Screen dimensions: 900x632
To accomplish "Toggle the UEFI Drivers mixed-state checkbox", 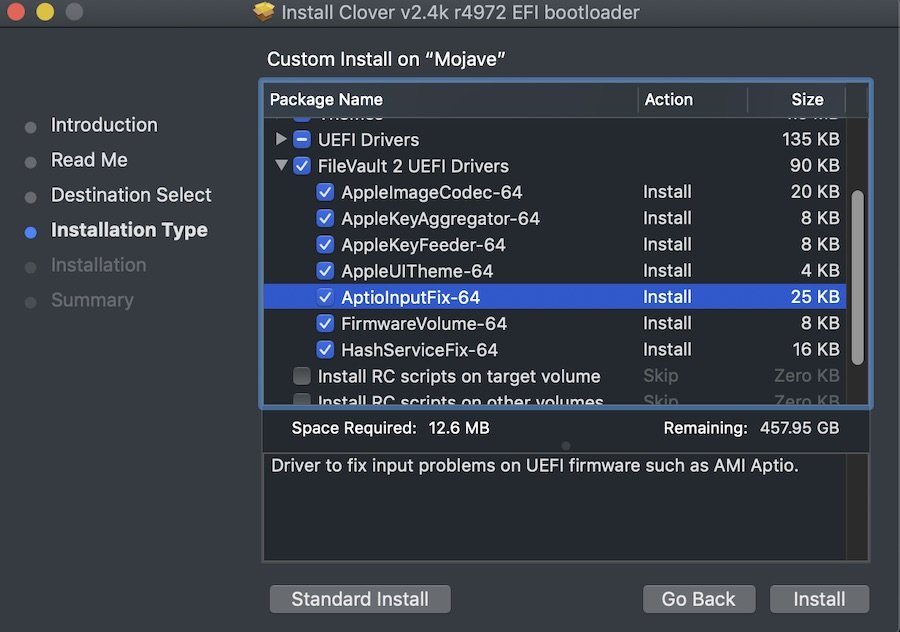I will pyautogui.click(x=302, y=139).
